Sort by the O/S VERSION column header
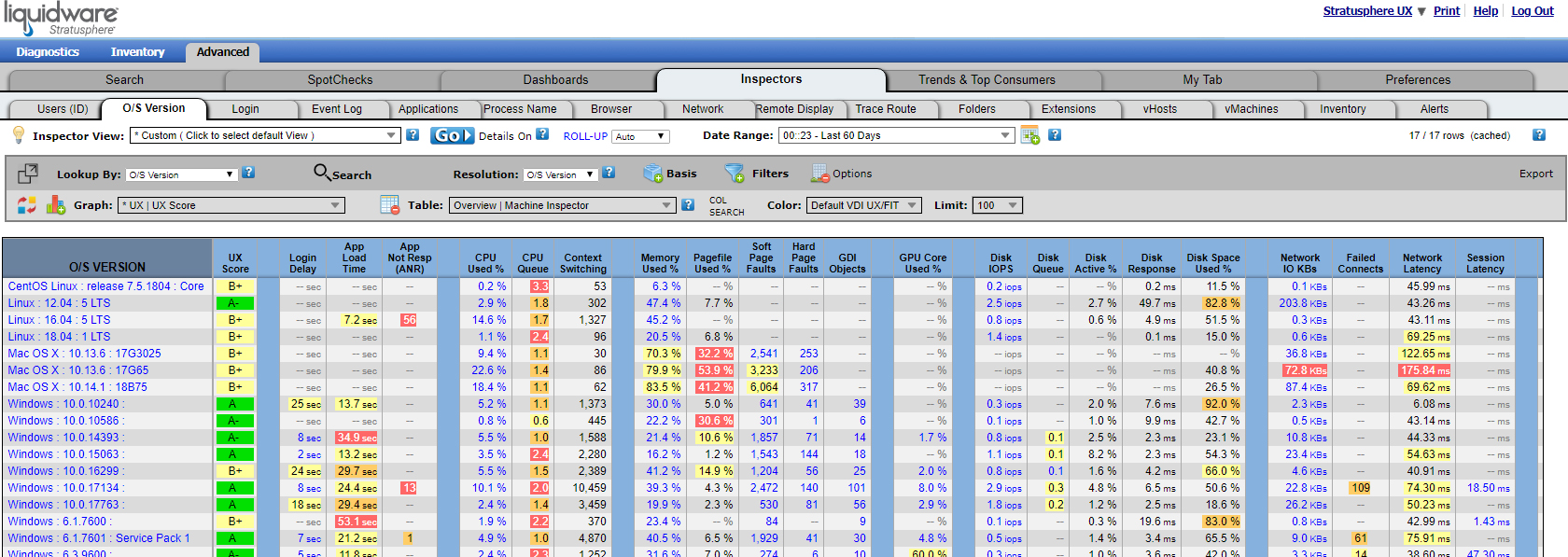 107,267
